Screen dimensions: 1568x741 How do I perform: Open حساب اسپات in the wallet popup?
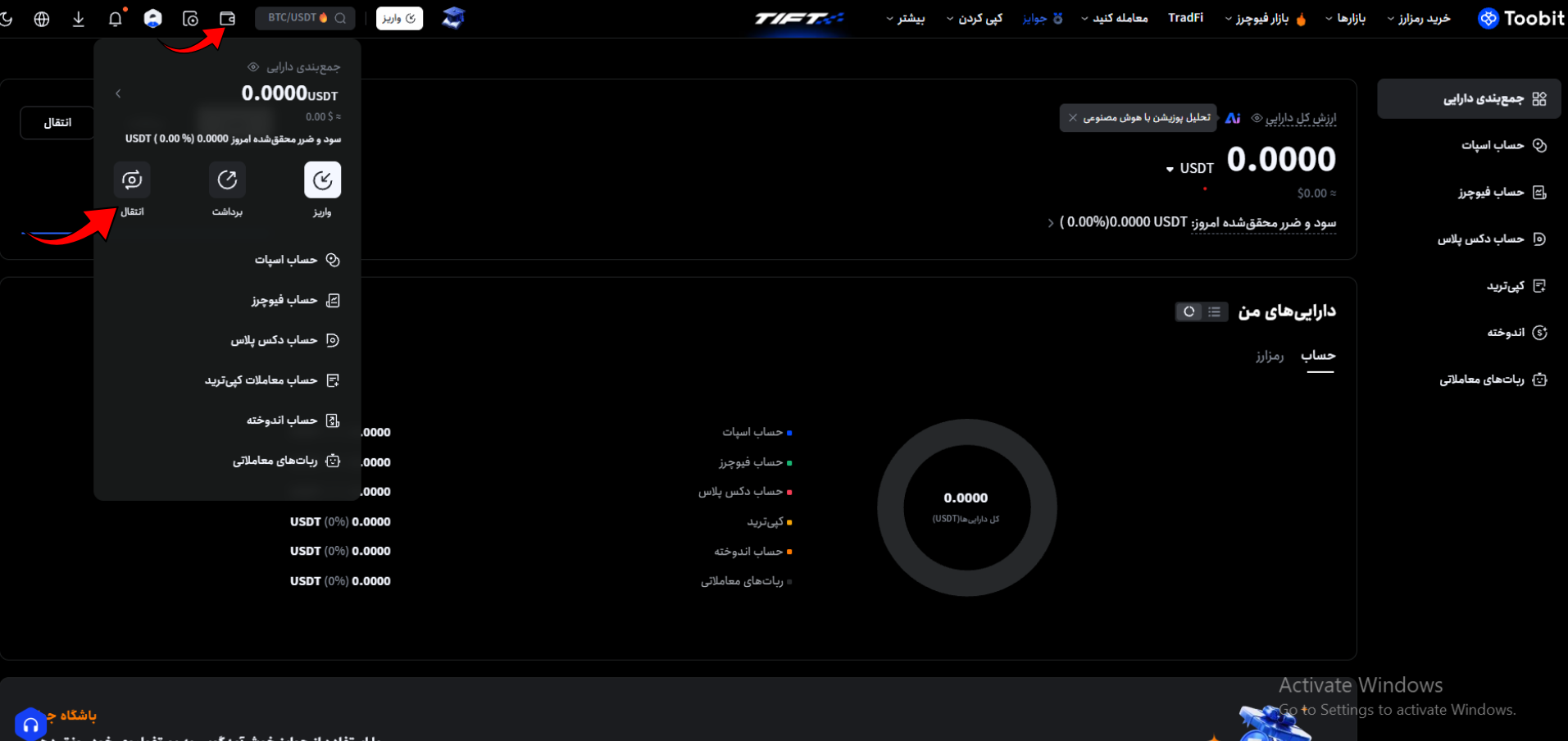click(297, 260)
